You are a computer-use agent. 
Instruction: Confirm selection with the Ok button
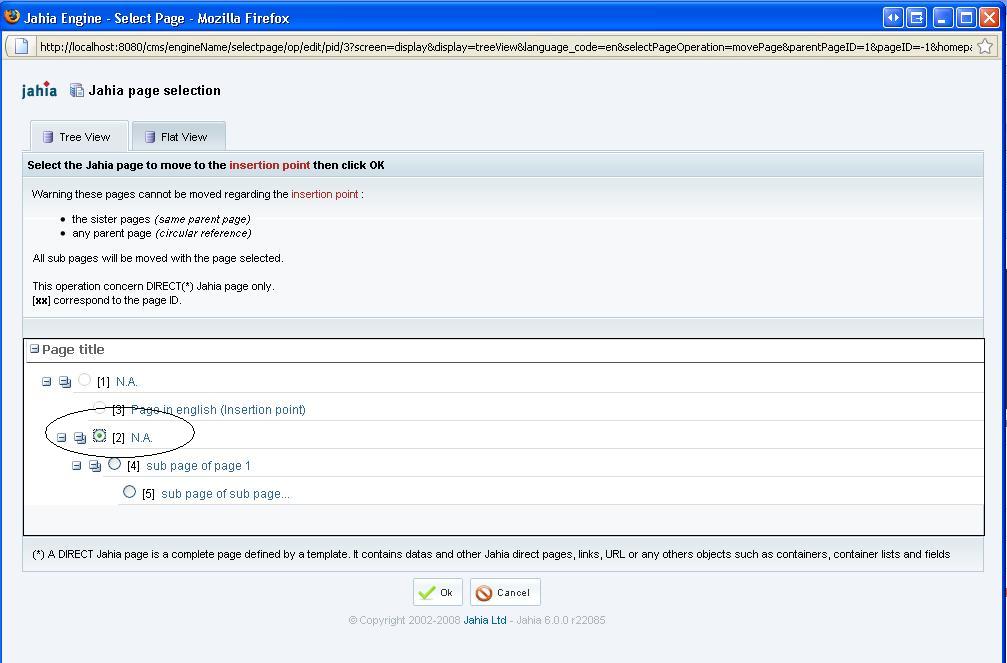click(437, 592)
